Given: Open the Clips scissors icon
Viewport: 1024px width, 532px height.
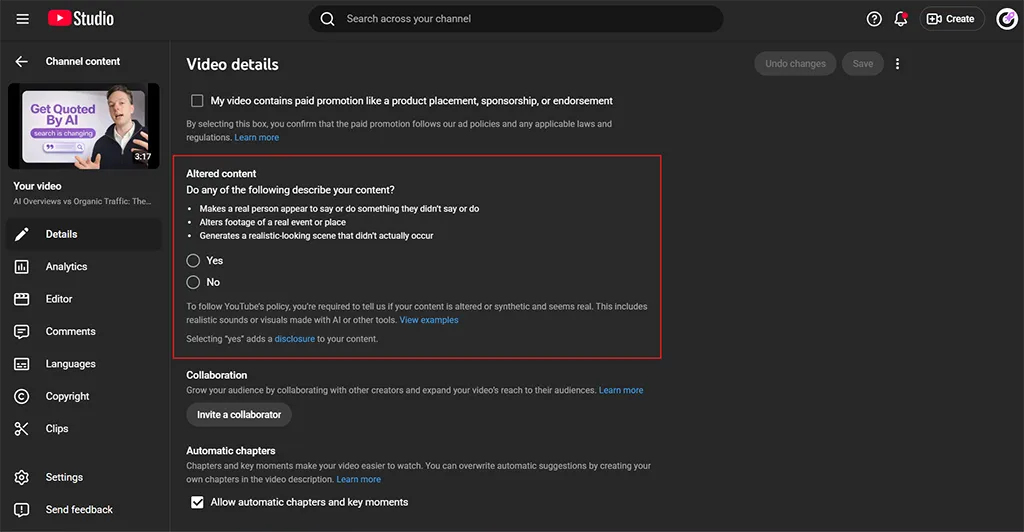Looking at the screenshot, I should (x=22, y=429).
